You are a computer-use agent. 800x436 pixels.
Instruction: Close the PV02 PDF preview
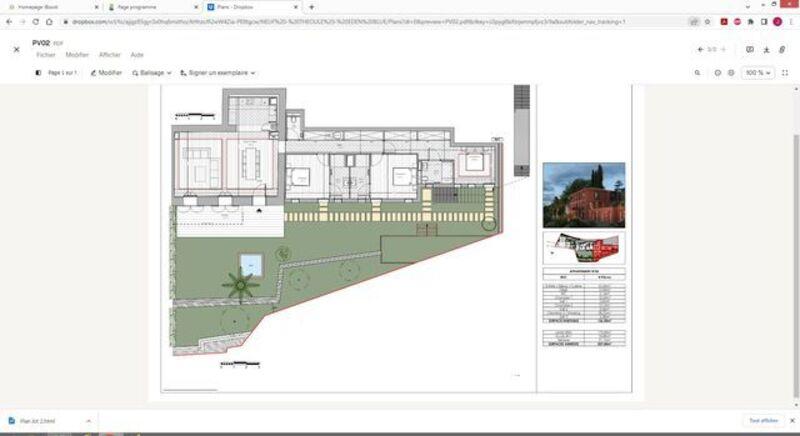(16, 48)
